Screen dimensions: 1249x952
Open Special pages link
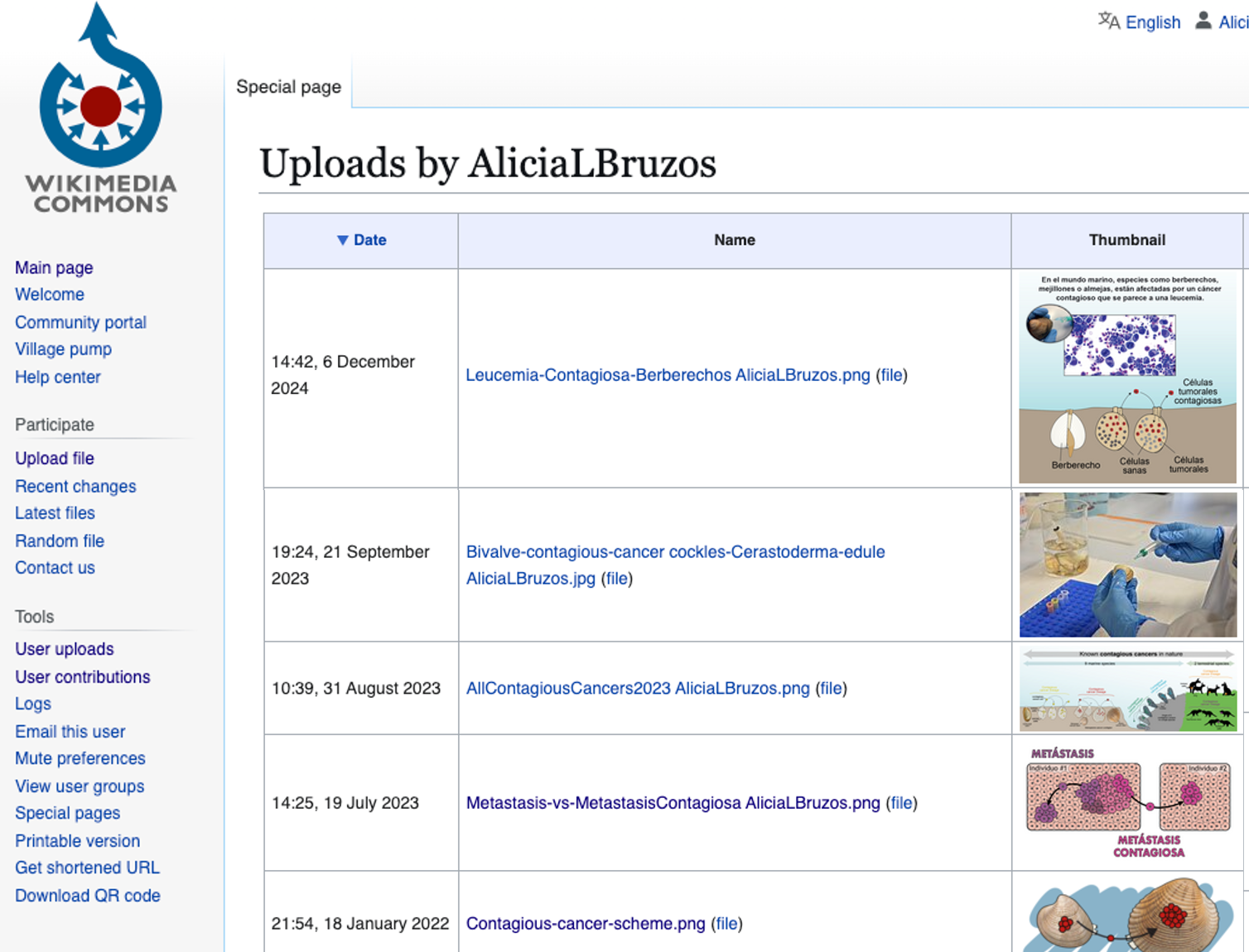(68, 813)
